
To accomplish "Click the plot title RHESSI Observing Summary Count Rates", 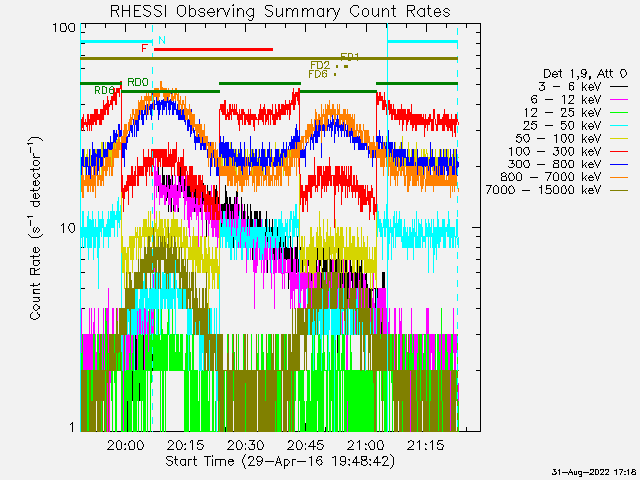I will (x=280, y=11).
